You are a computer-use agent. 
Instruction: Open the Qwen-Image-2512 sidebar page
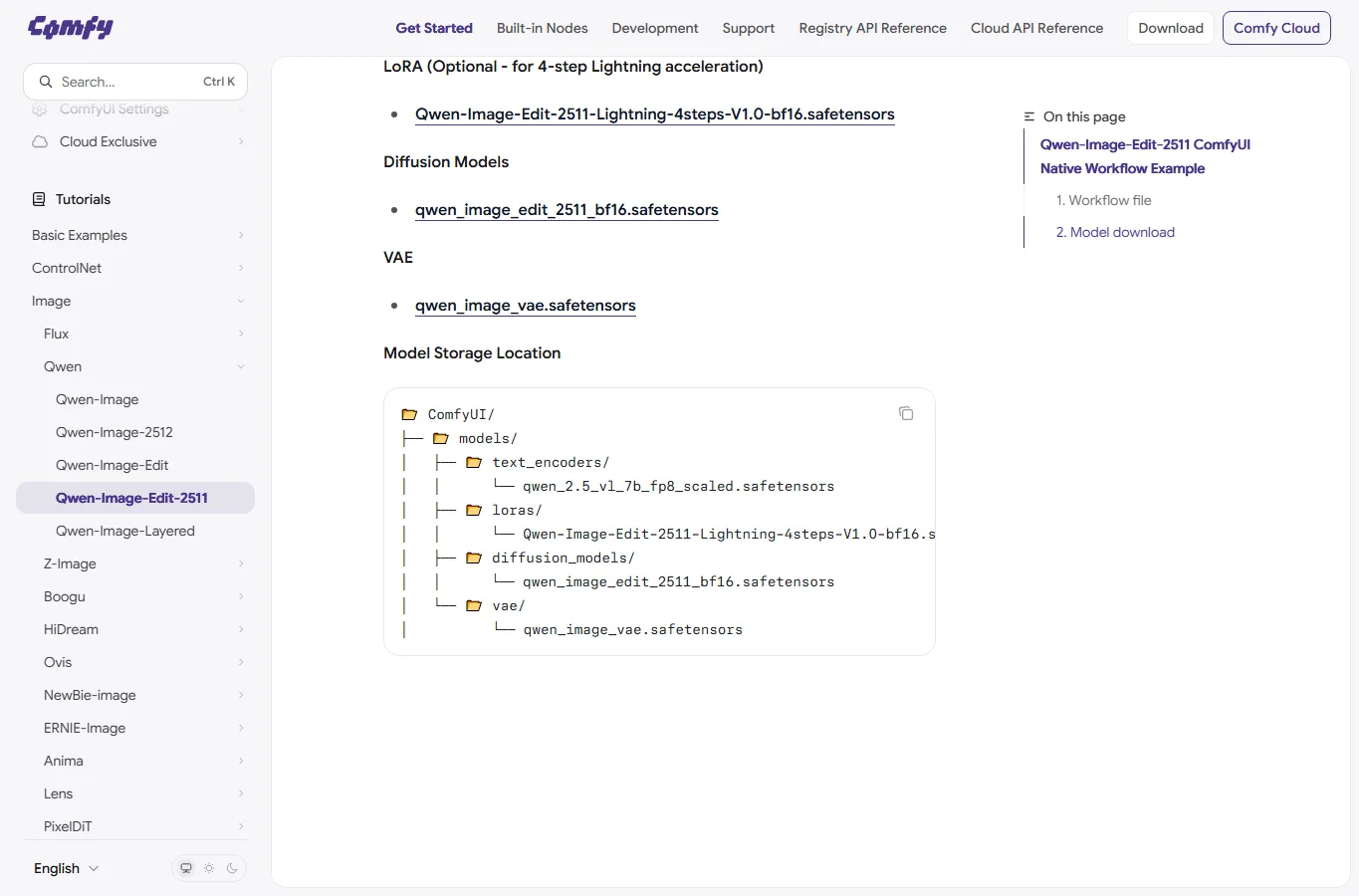pyautogui.click(x=114, y=432)
